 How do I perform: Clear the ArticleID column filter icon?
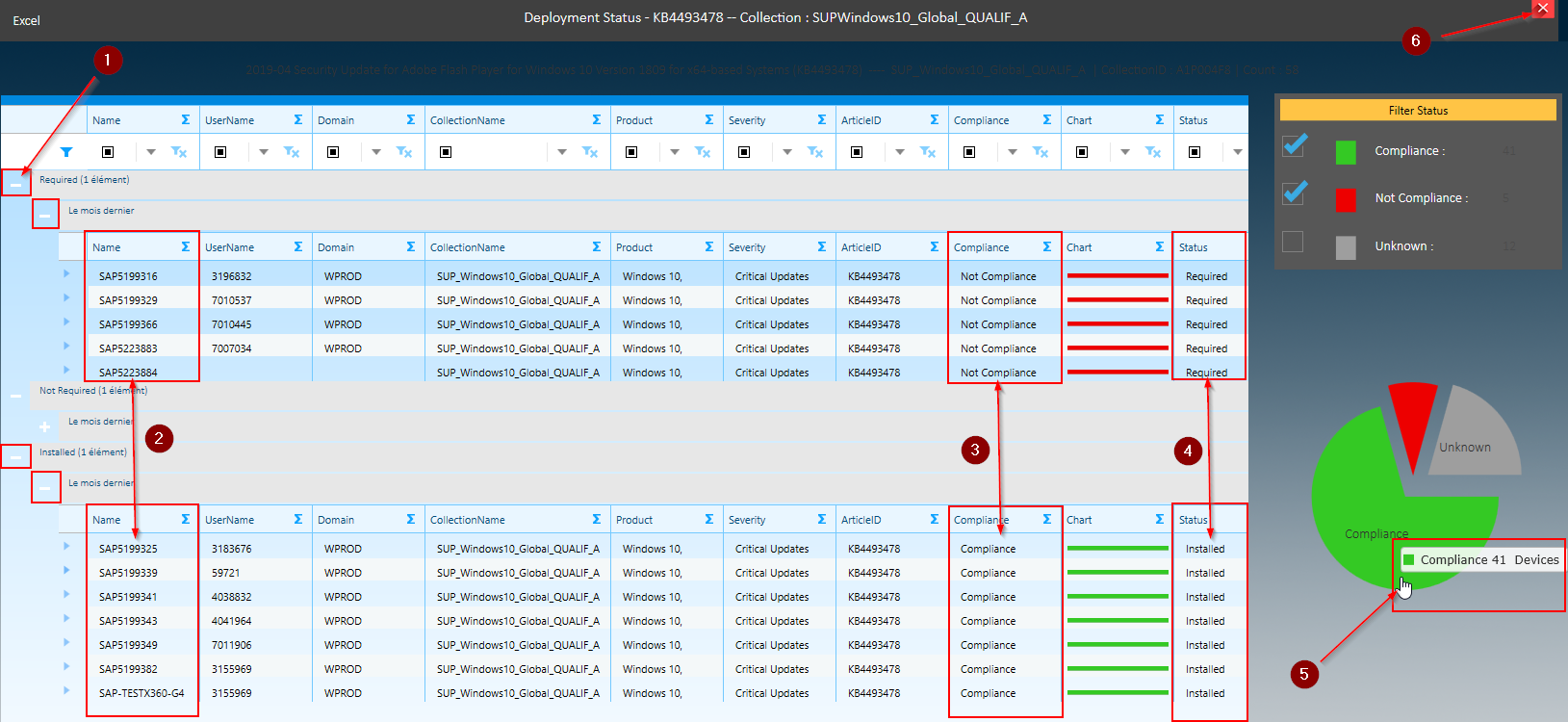click(928, 152)
